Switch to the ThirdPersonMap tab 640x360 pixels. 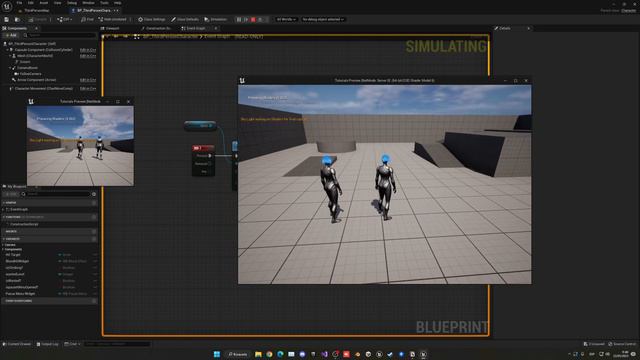point(36,11)
